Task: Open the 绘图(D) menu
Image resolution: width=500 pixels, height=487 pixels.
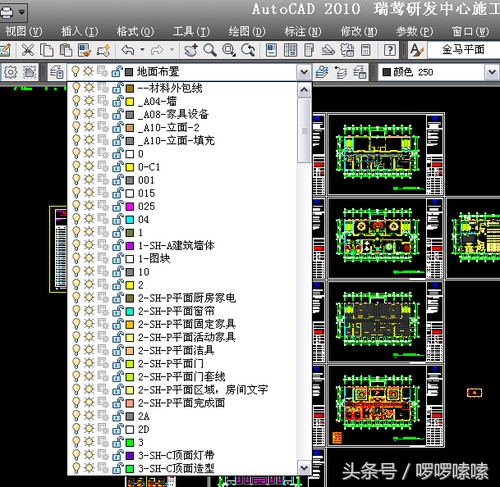Action: tap(247, 31)
